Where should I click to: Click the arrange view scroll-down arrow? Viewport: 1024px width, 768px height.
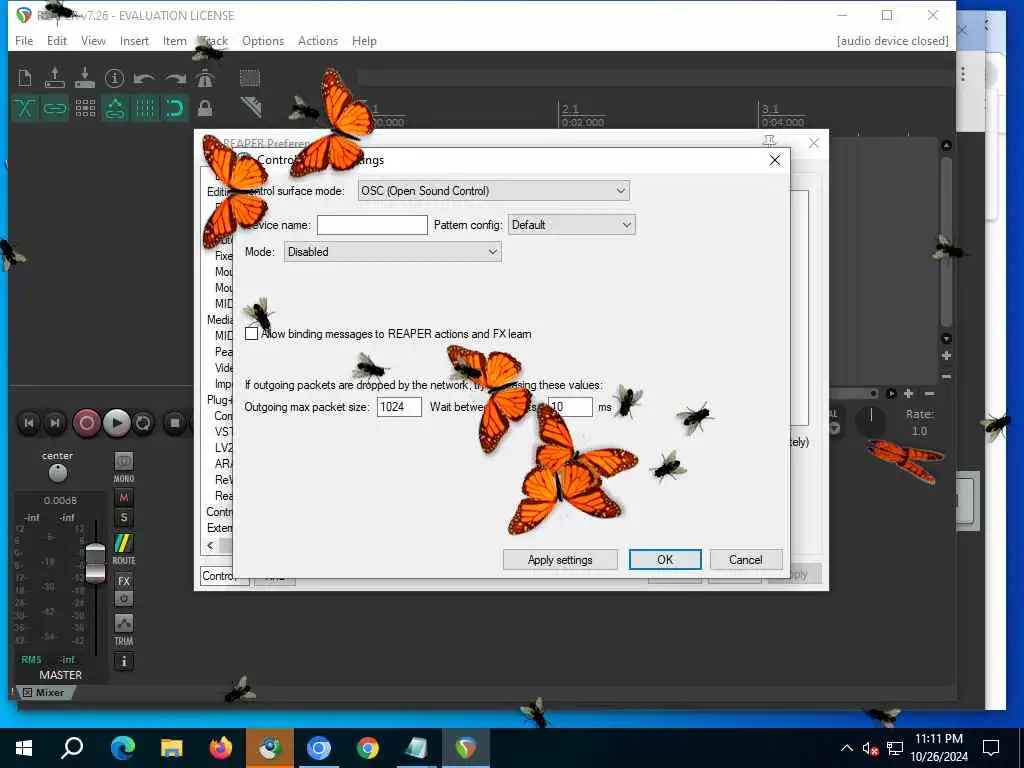[946, 338]
